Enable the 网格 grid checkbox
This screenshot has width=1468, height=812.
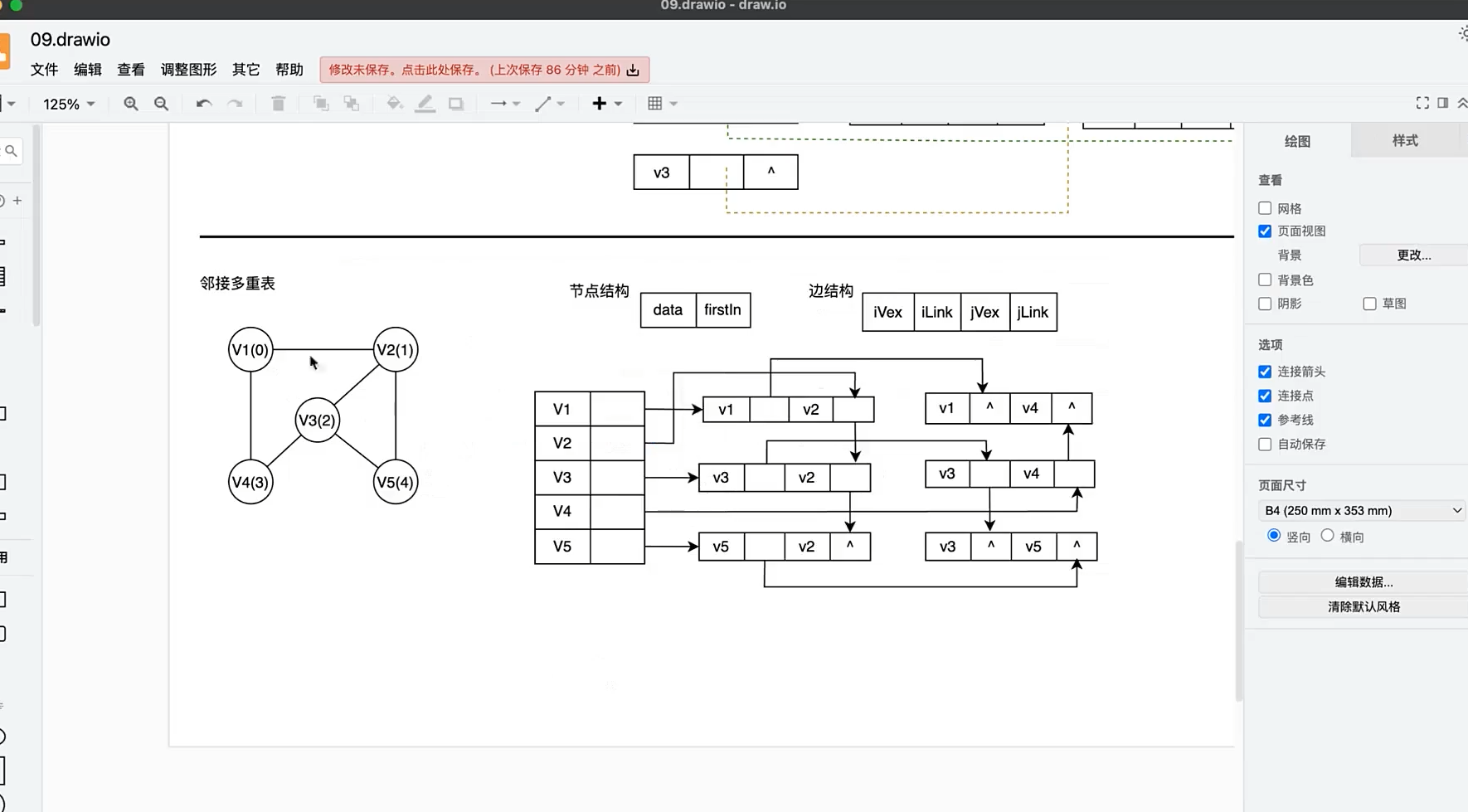coord(1265,208)
